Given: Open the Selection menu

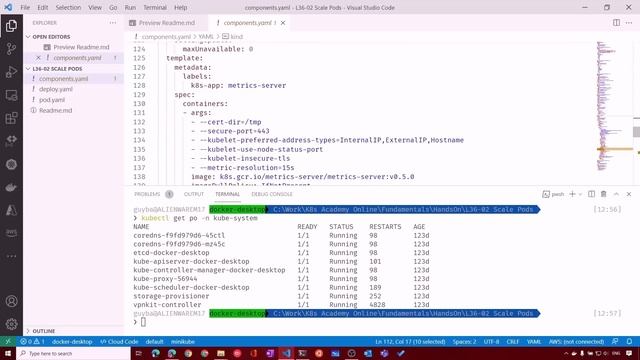Looking at the screenshot, I should pos(68,7).
